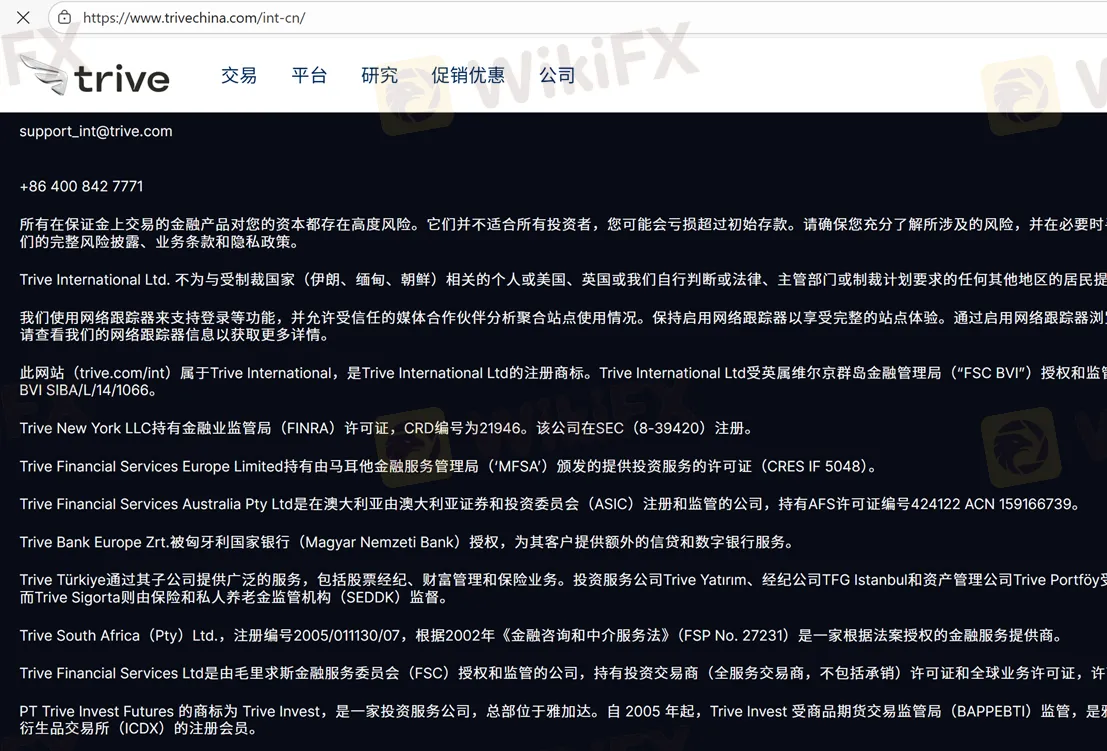
Task: Click the PT Trive Invest Futures paragraph
Action: 563,720
